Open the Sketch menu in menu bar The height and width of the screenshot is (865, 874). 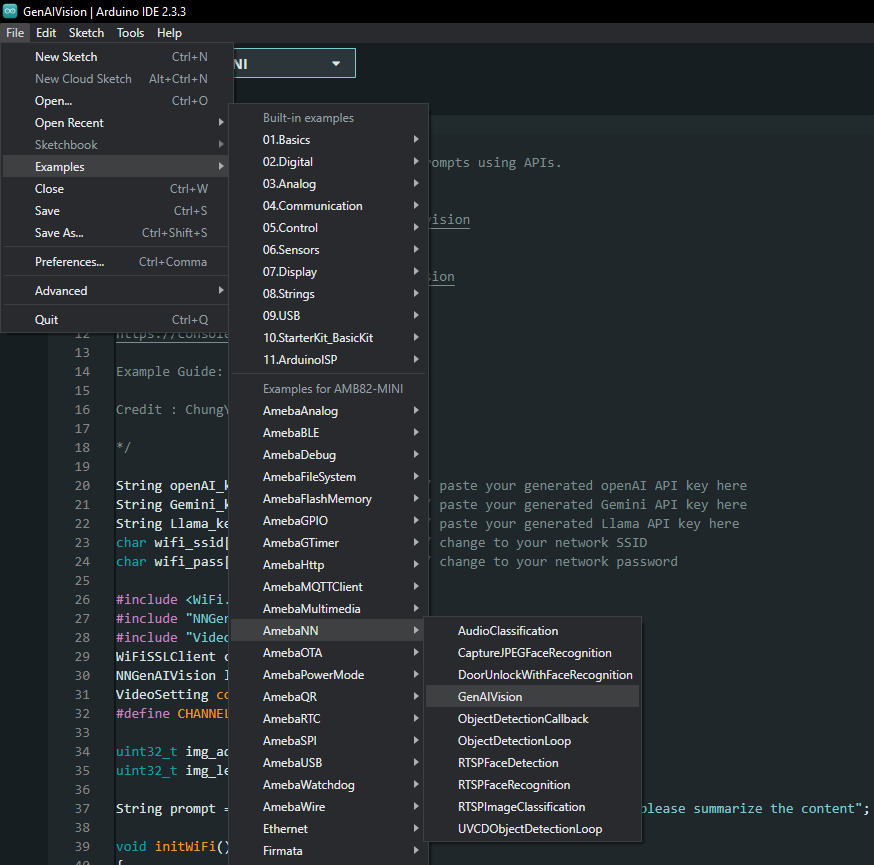86,33
